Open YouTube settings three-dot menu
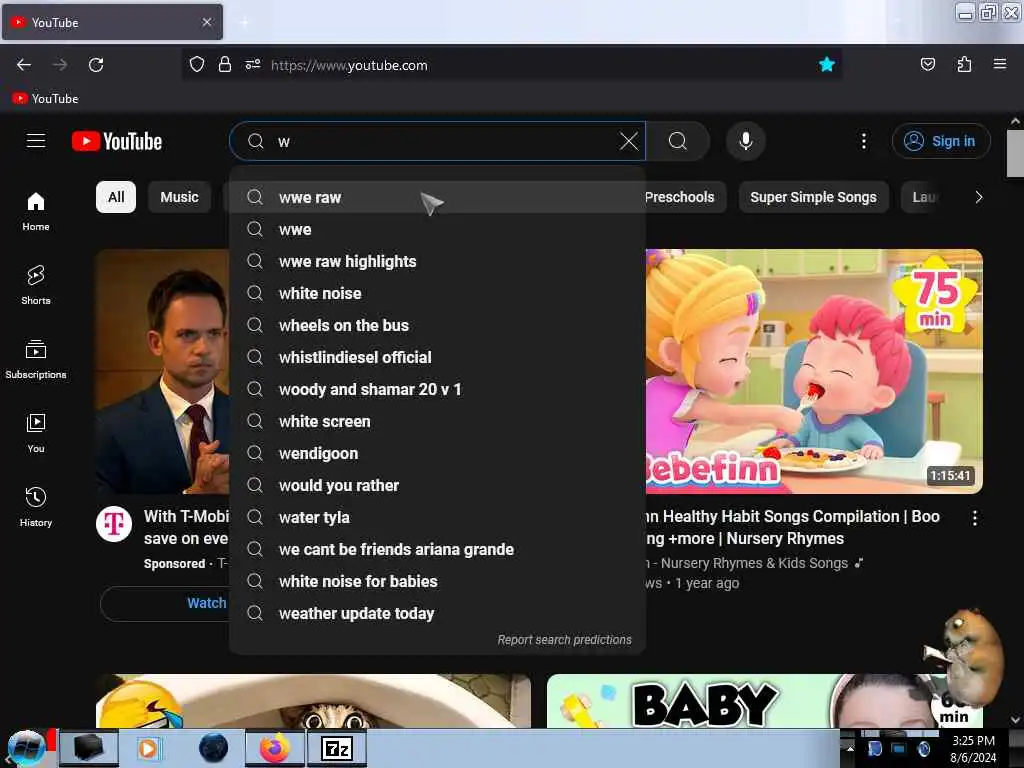This screenshot has height=768, width=1024. pyautogui.click(x=863, y=141)
